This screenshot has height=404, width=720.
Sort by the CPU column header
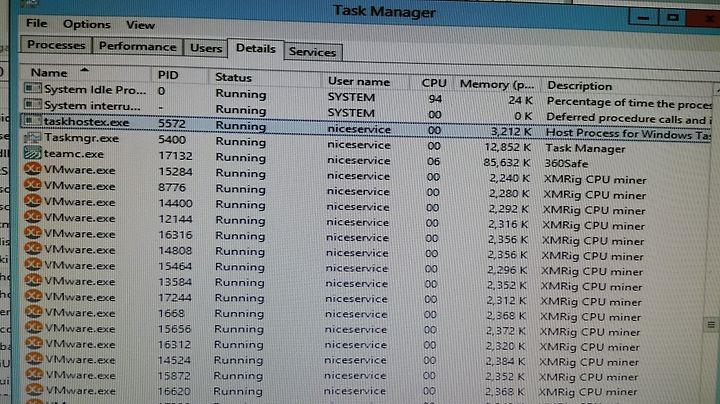(x=434, y=83)
